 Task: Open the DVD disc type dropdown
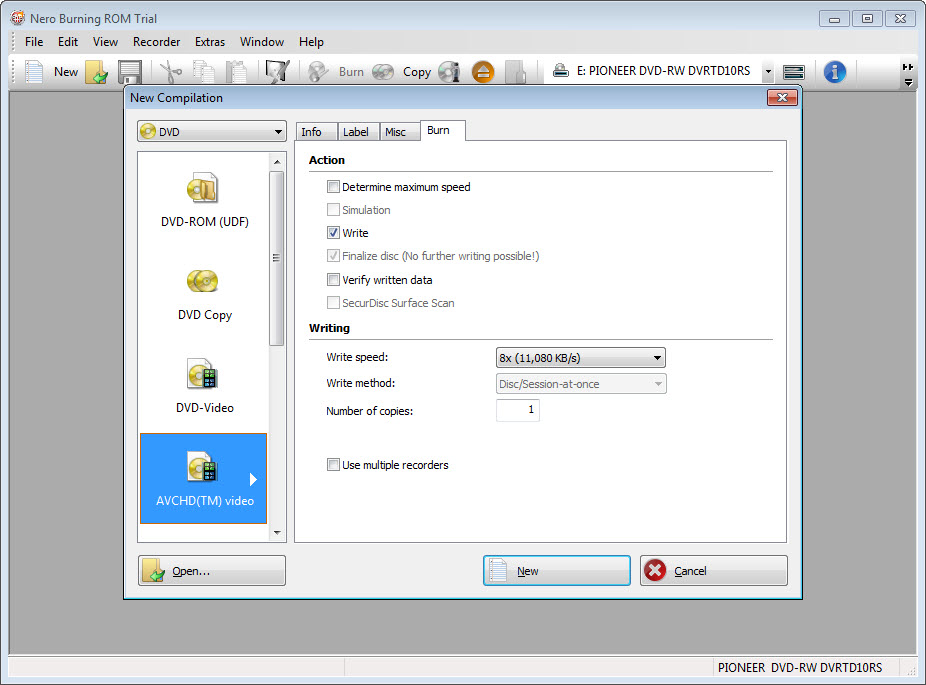point(212,132)
